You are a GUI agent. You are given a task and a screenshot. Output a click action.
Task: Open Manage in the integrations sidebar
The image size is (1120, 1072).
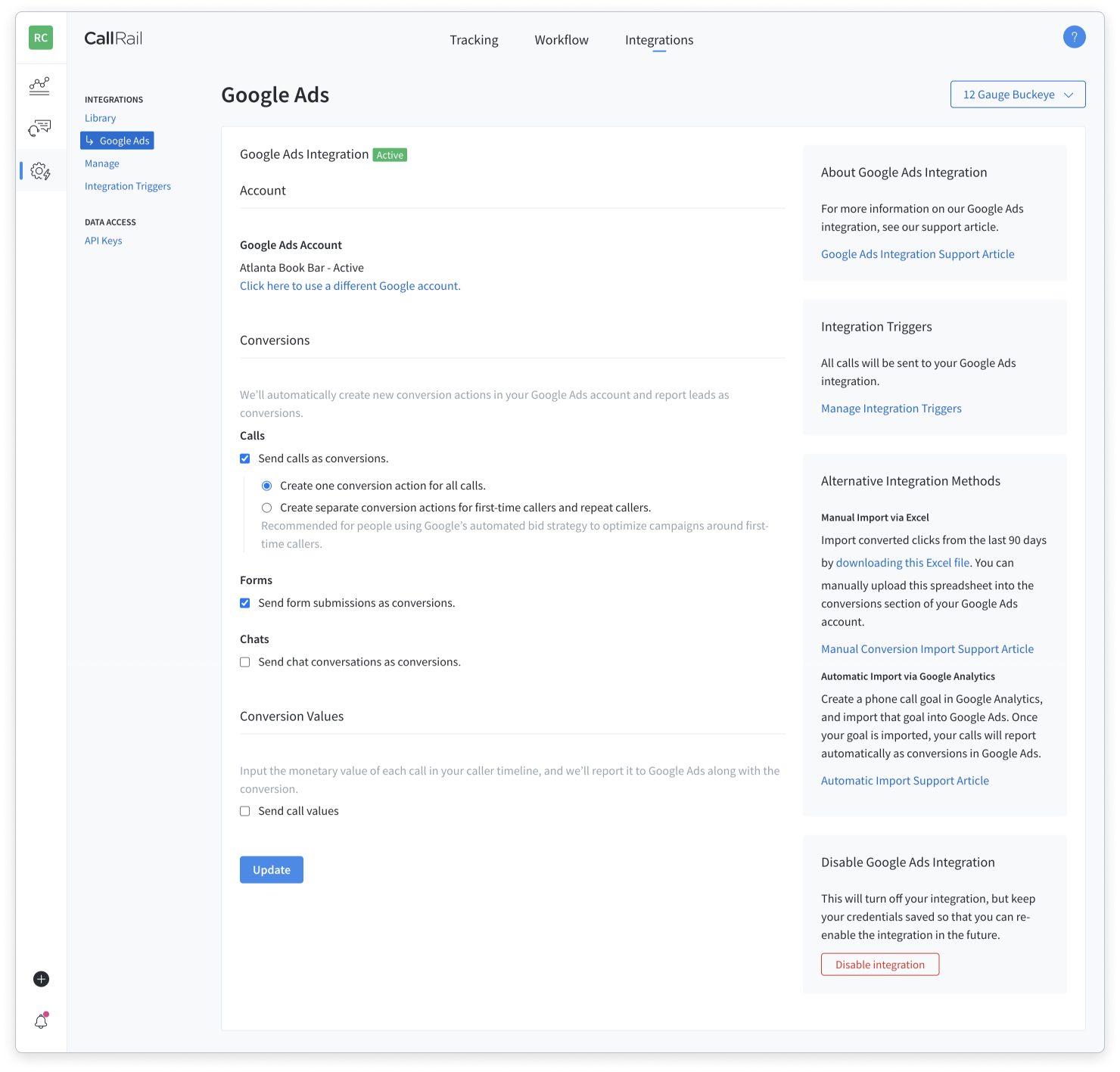point(102,163)
